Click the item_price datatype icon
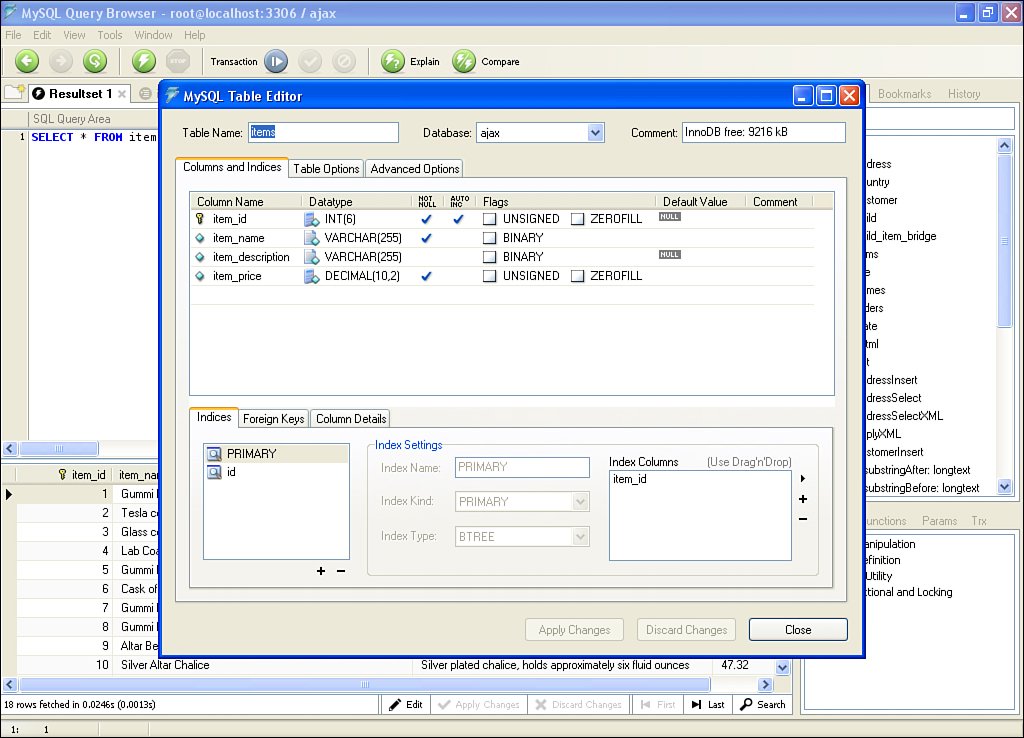1024x738 pixels. [x=312, y=276]
